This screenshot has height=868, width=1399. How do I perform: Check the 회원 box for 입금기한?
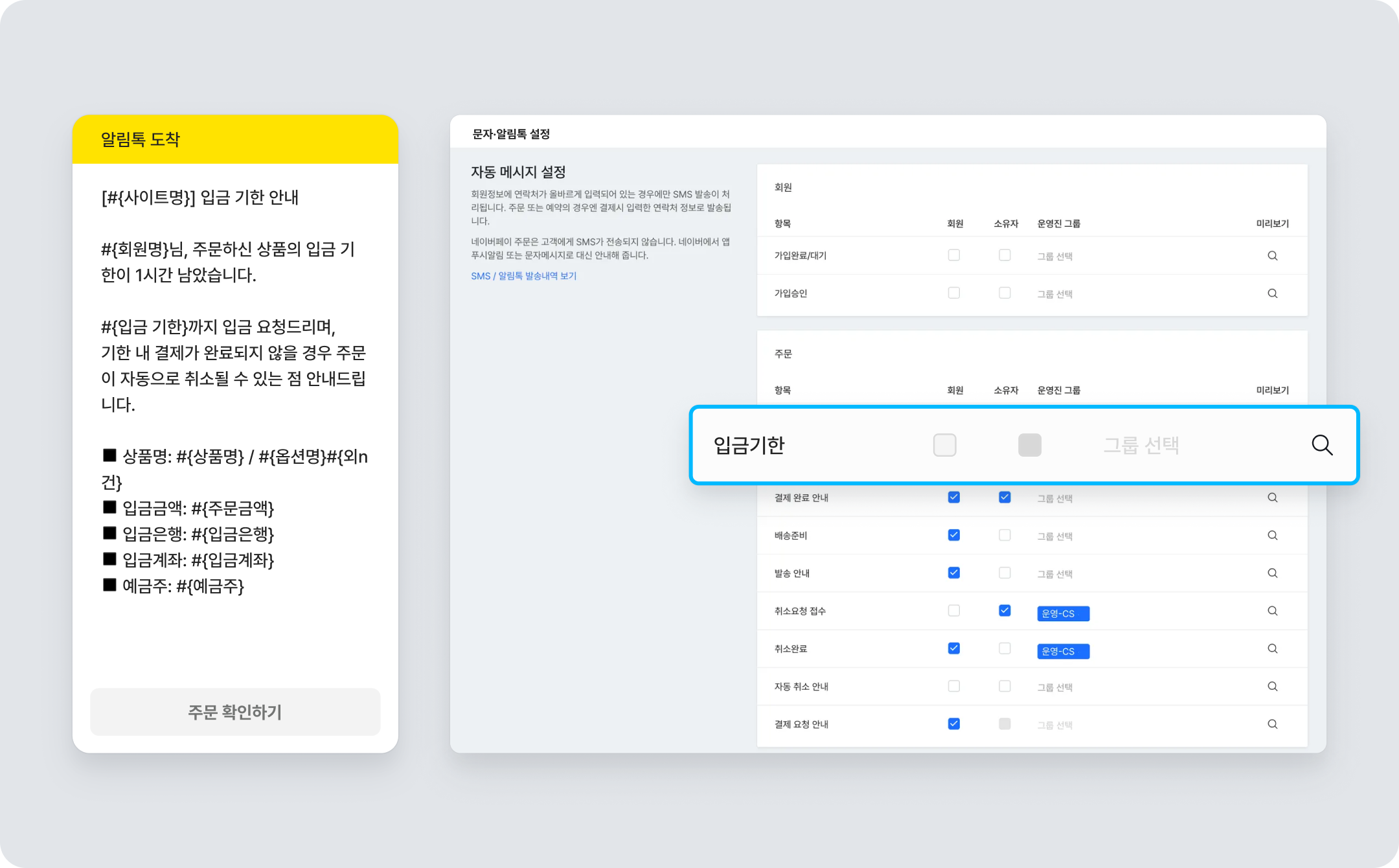[x=944, y=445]
